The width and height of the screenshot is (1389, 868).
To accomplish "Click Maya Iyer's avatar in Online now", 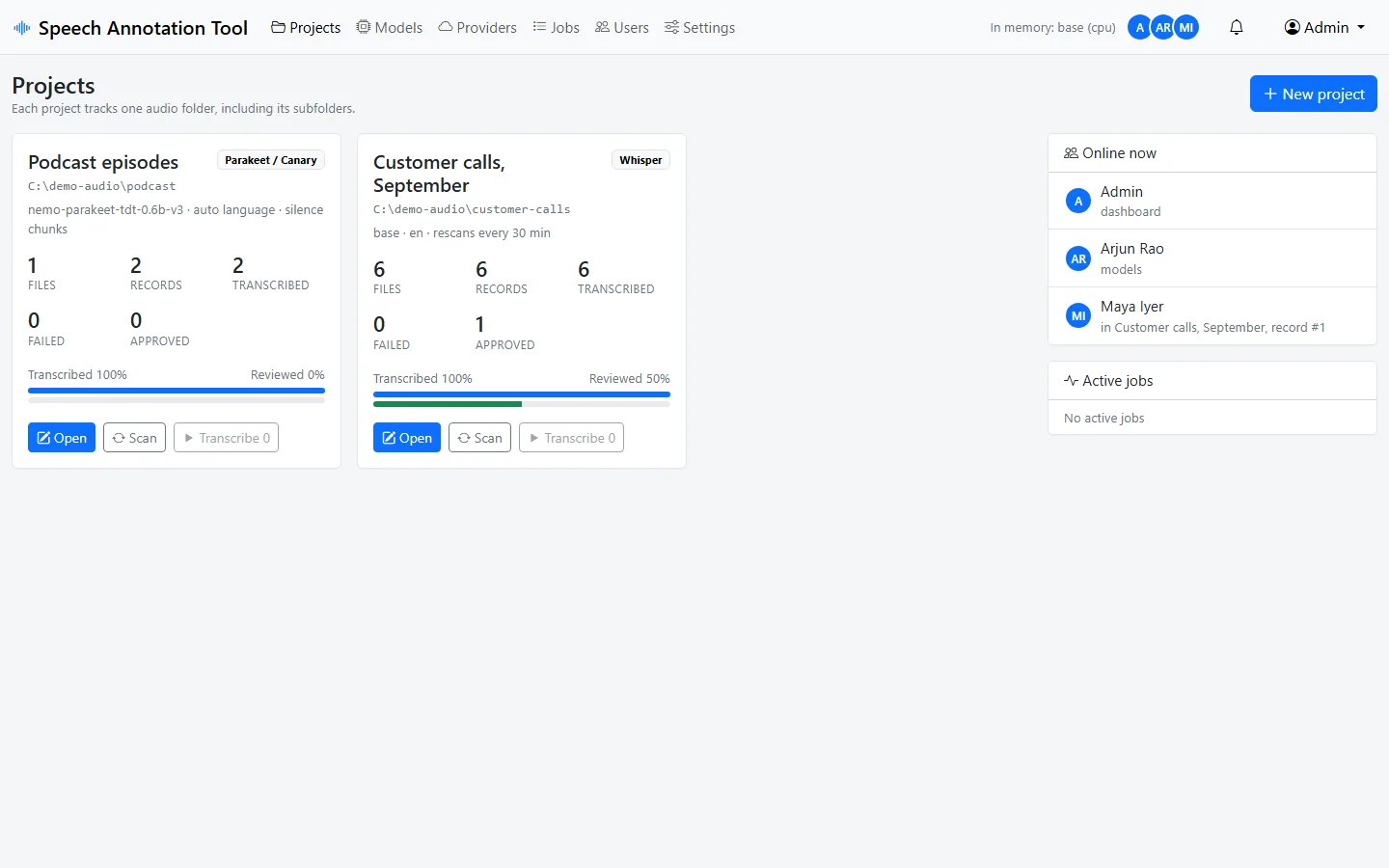I will coord(1078,315).
